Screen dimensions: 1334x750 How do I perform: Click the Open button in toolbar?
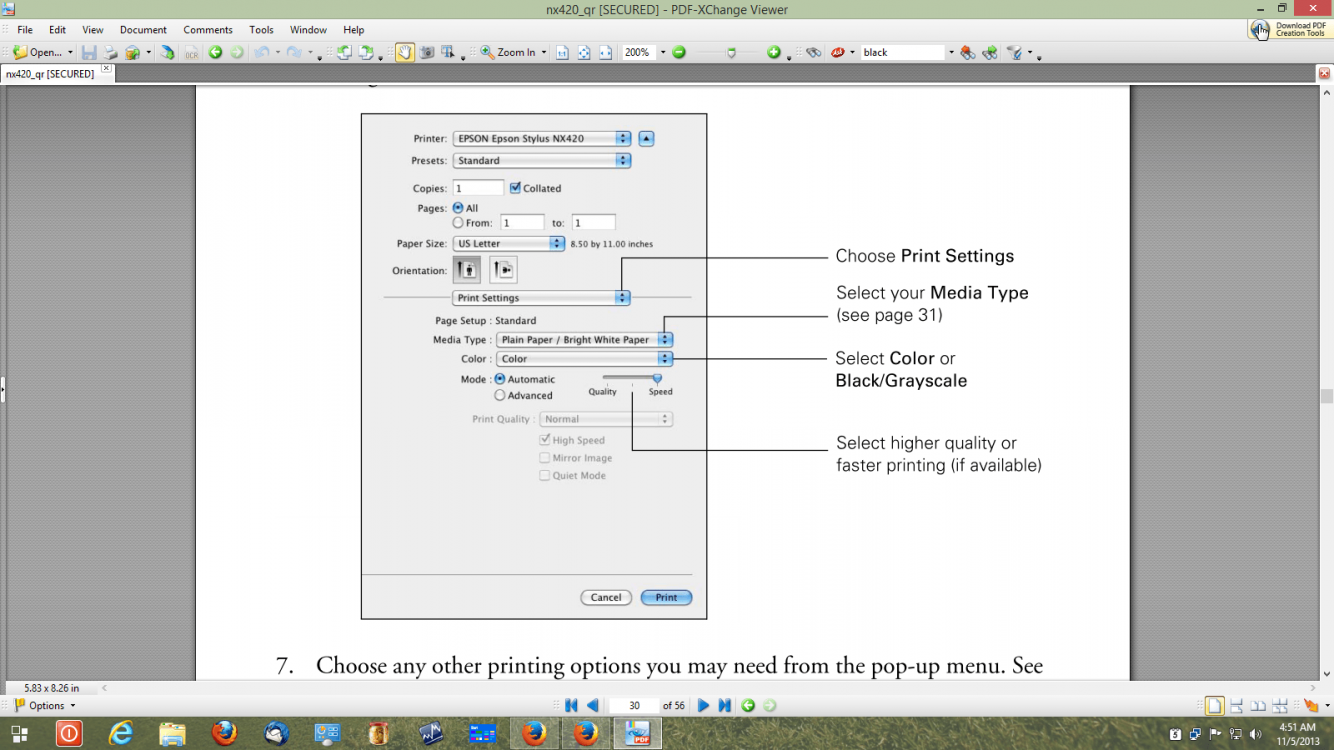click(37, 52)
